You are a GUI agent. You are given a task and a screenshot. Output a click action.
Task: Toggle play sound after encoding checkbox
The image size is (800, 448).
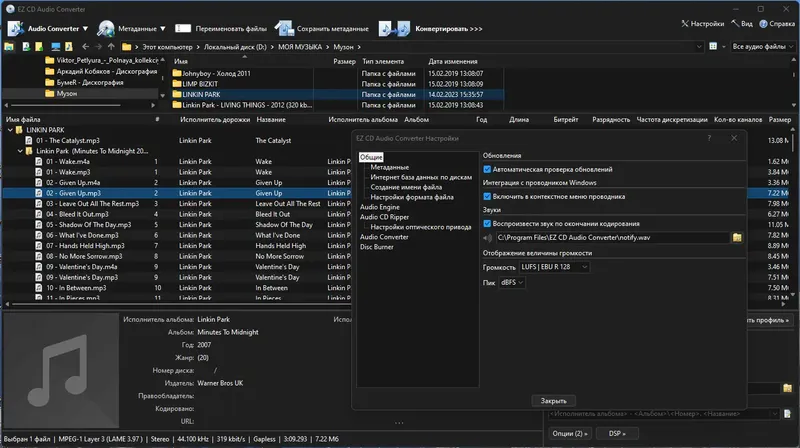(487, 224)
